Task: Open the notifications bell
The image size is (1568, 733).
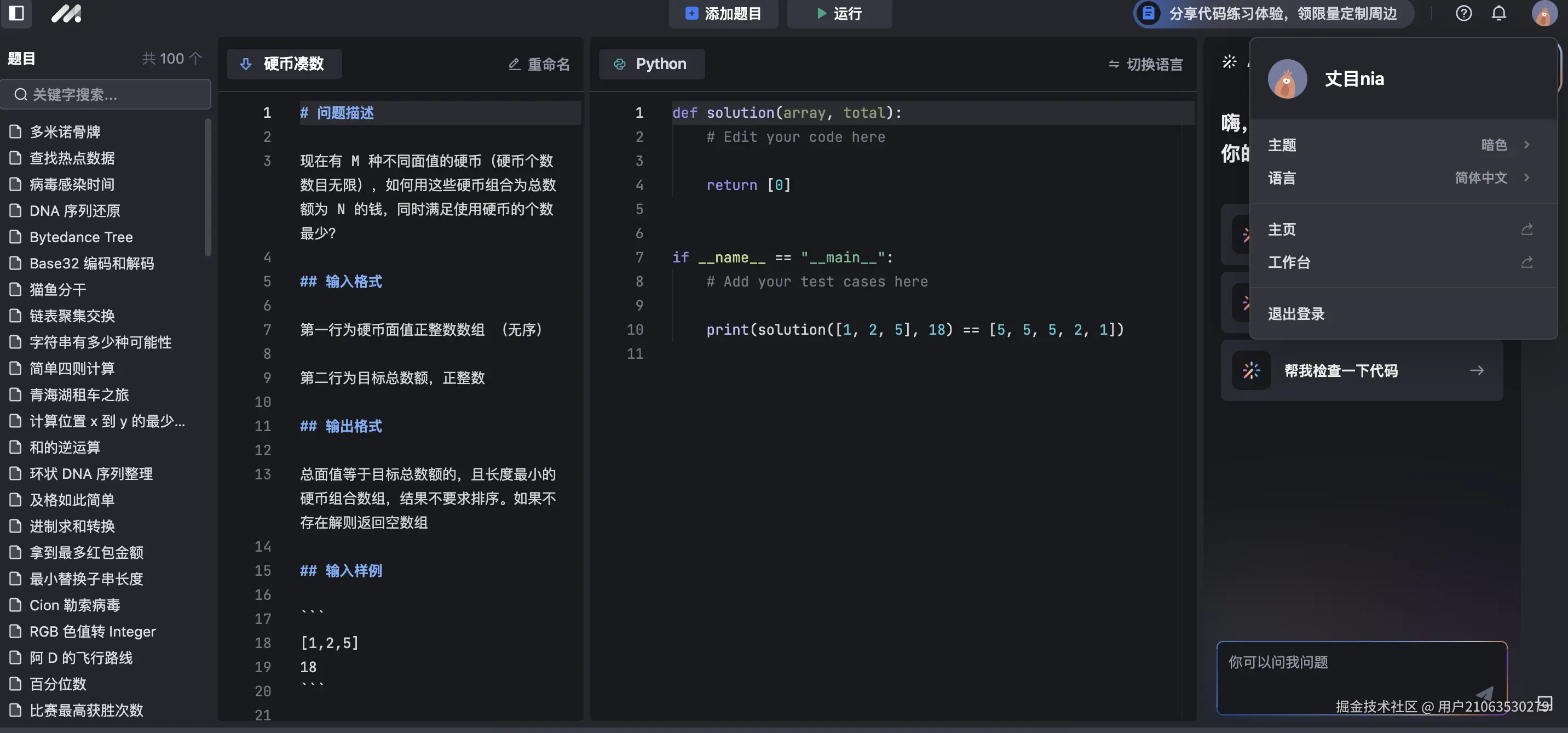Action: [1498, 13]
